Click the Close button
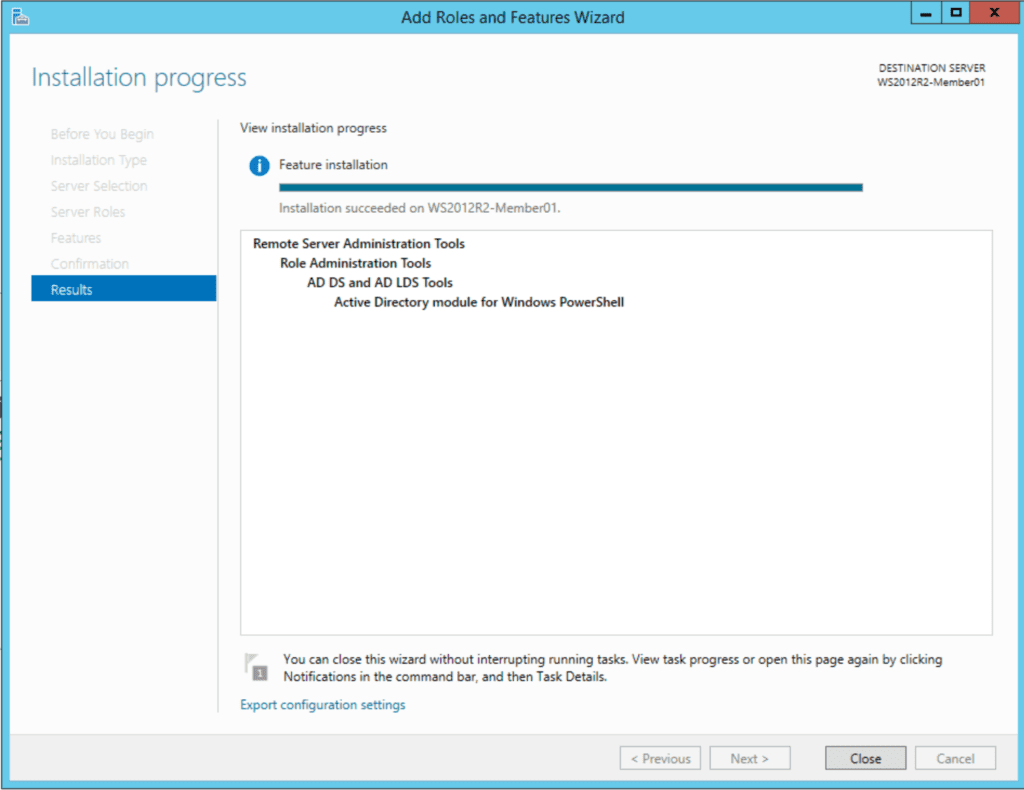This screenshot has width=1024, height=790. (x=864, y=757)
